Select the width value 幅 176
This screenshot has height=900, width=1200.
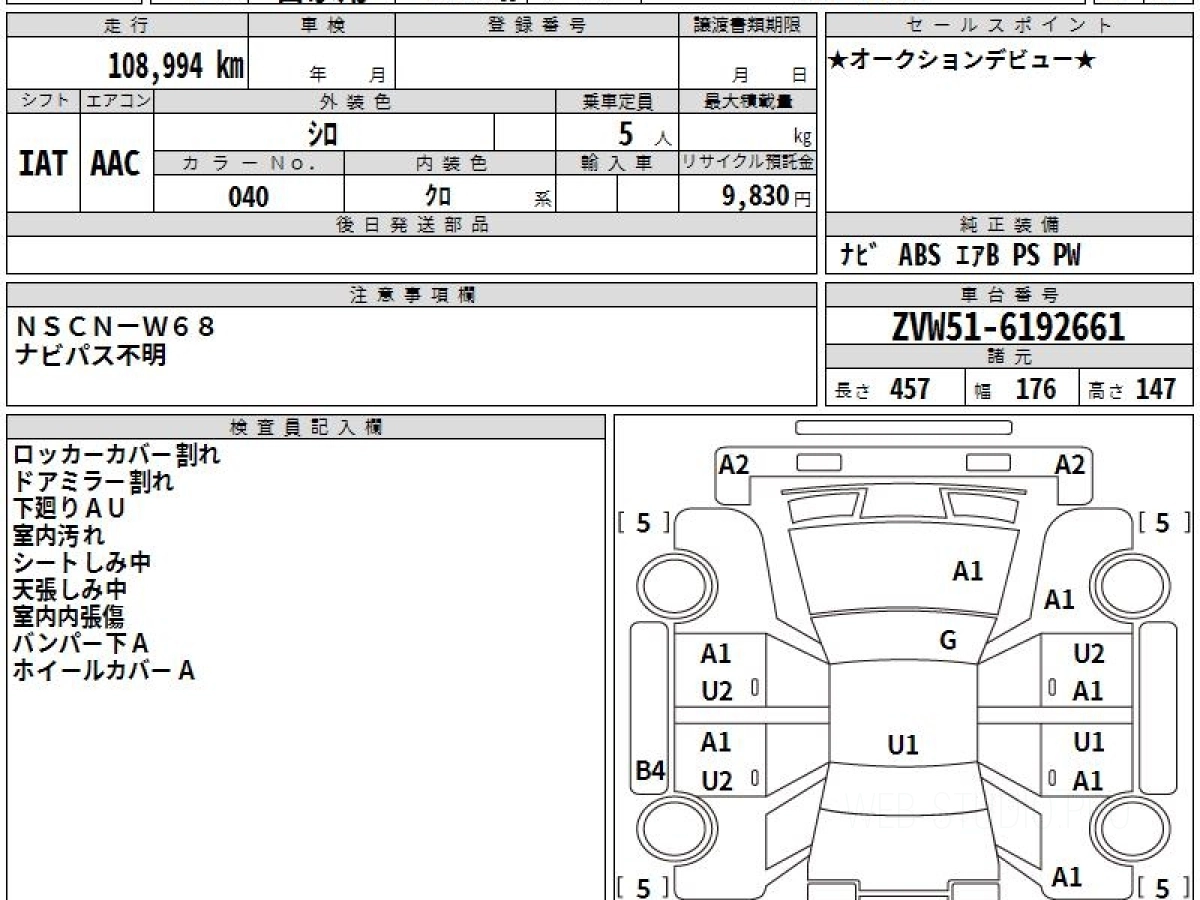pyautogui.click(x=1015, y=389)
